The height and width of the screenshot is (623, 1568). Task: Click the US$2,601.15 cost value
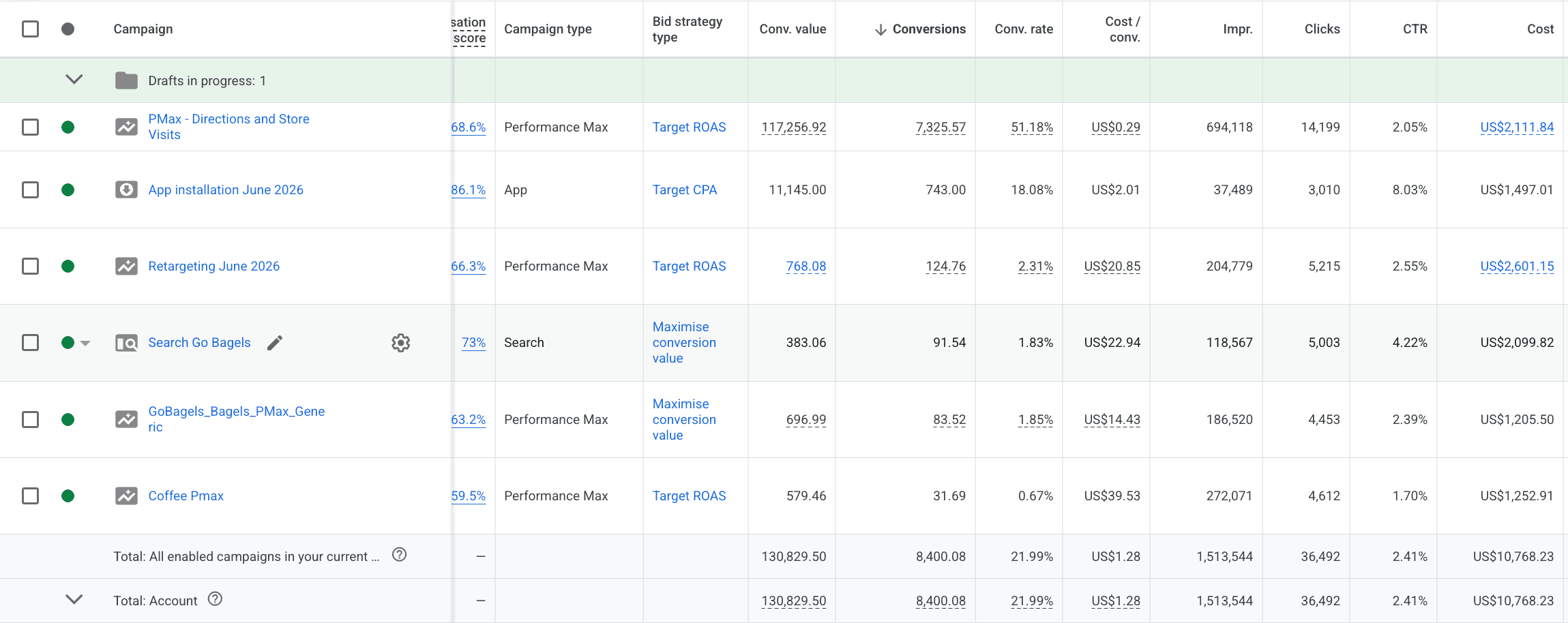tap(1517, 266)
